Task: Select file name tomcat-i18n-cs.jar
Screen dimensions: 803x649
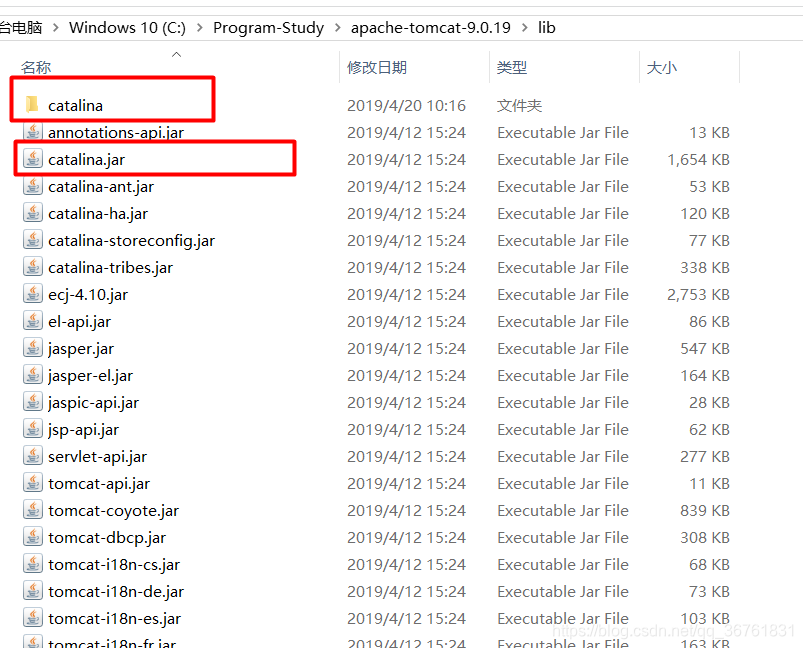Action: [114, 565]
